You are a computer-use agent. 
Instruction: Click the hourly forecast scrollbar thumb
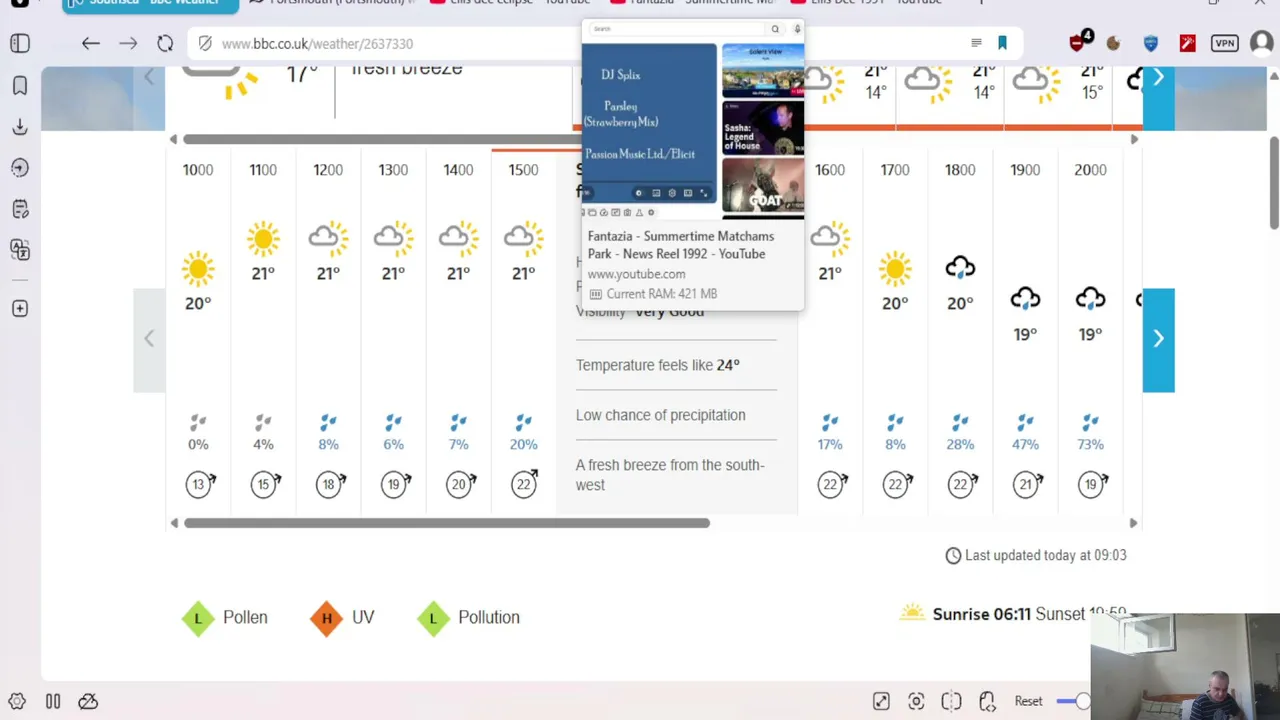(447, 523)
